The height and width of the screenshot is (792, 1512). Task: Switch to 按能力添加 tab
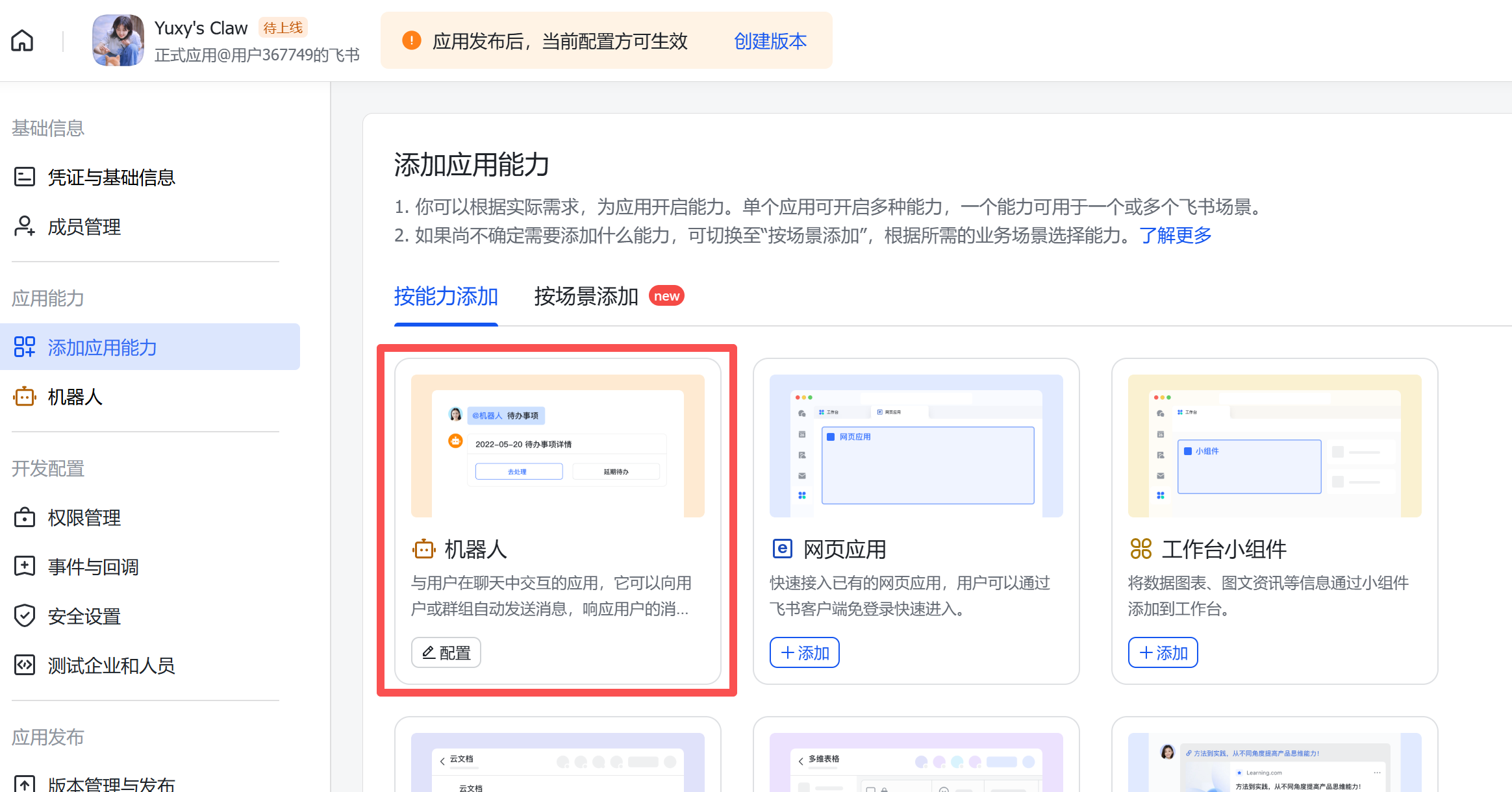[446, 297]
